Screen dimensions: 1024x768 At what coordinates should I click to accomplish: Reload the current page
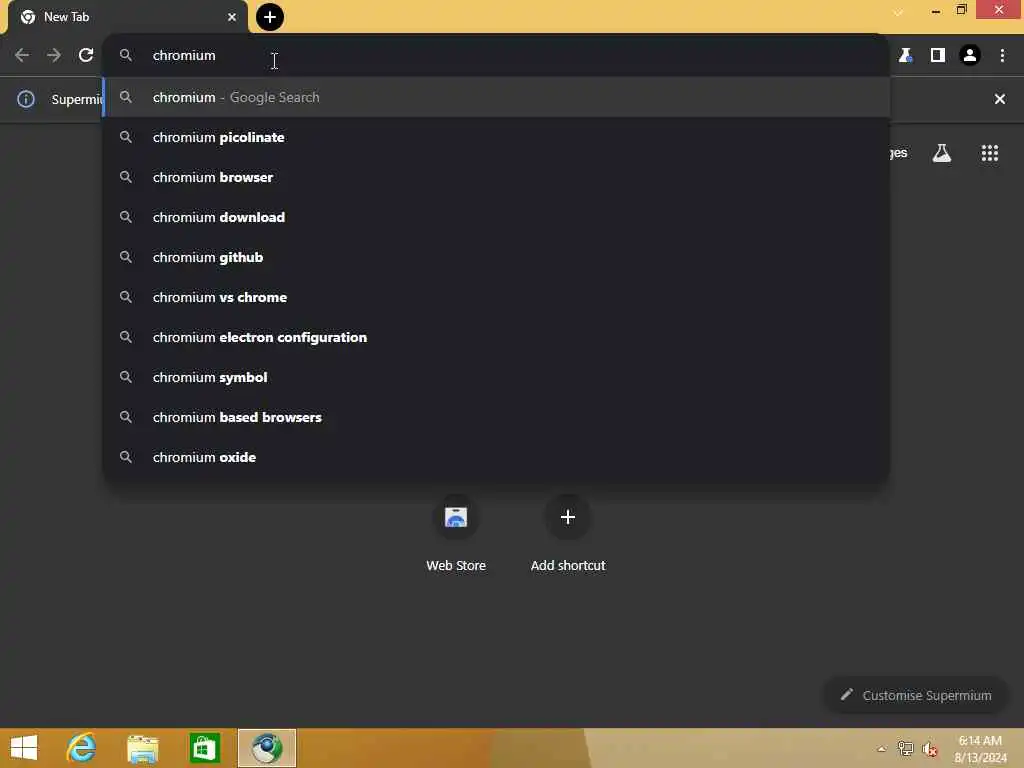click(x=86, y=56)
